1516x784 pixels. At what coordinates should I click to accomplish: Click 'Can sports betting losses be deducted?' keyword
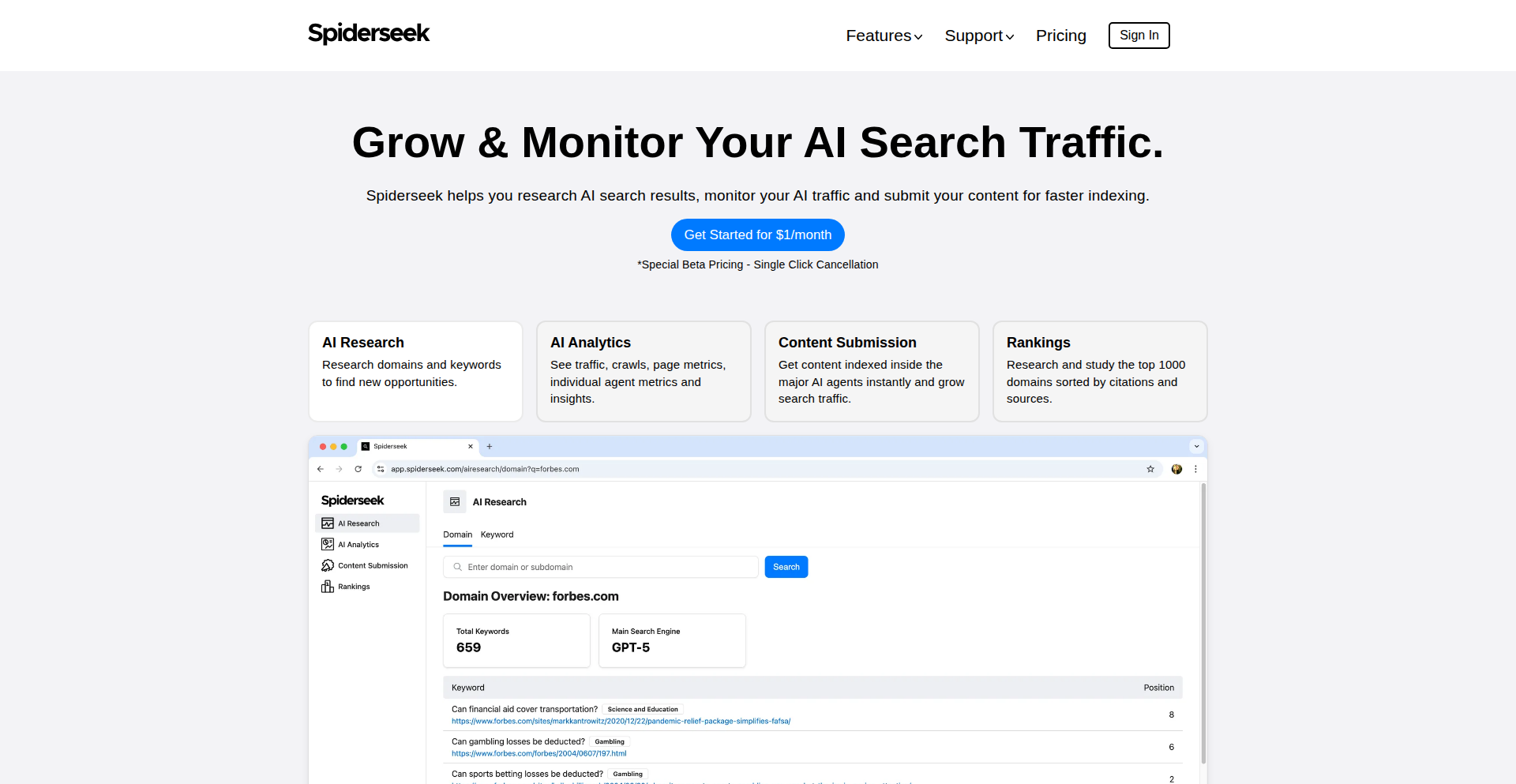click(527, 774)
